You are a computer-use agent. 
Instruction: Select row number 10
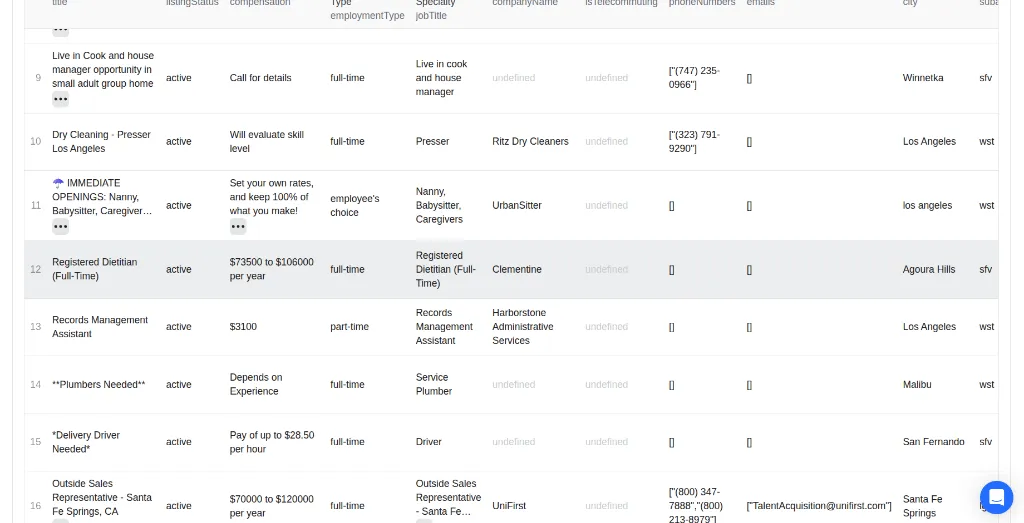(36, 142)
